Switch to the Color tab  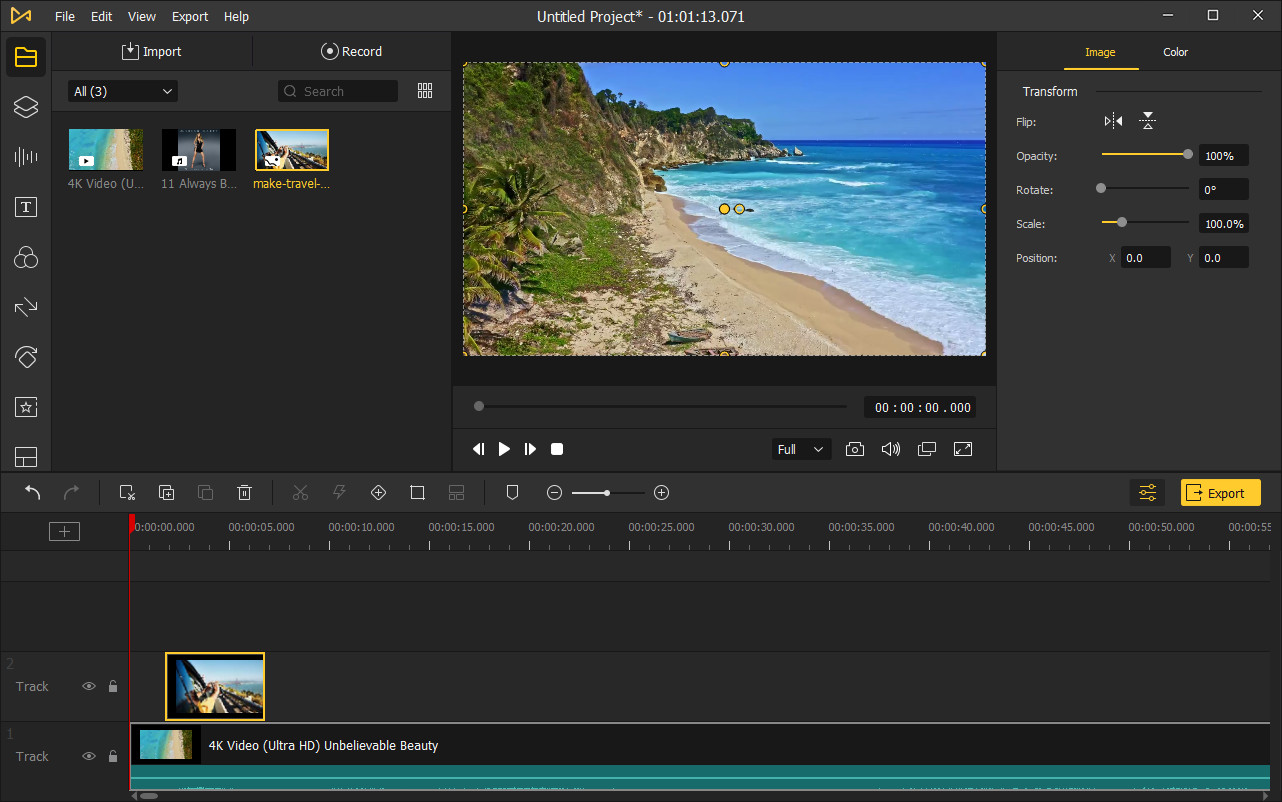[x=1175, y=52]
